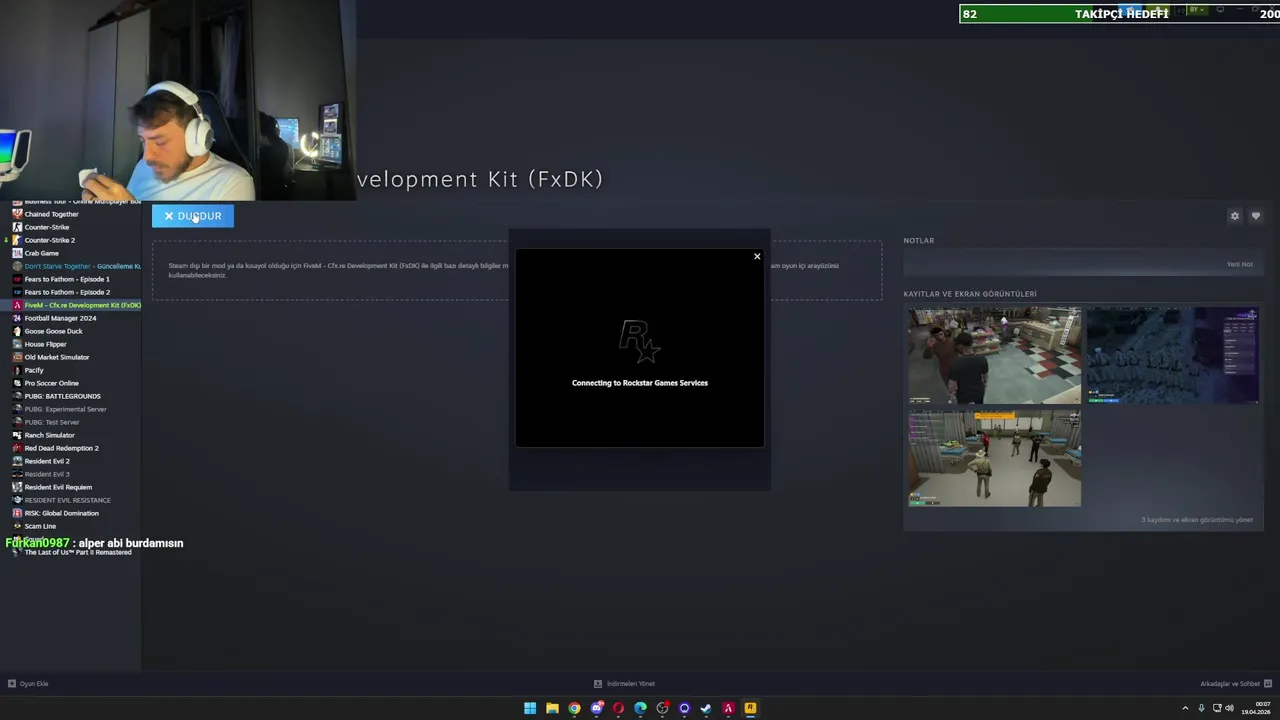Show hidden system tray icons
The width and height of the screenshot is (1280, 720).
(1185, 708)
